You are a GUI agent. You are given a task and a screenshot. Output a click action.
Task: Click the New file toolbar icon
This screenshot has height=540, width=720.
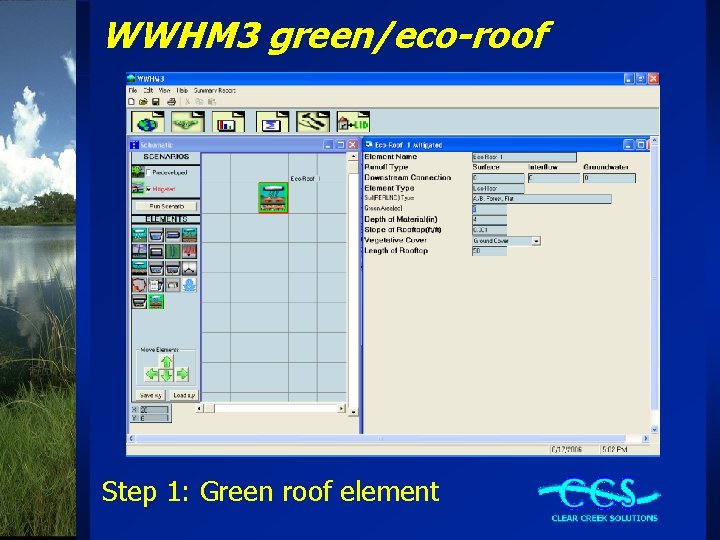tap(132, 102)
